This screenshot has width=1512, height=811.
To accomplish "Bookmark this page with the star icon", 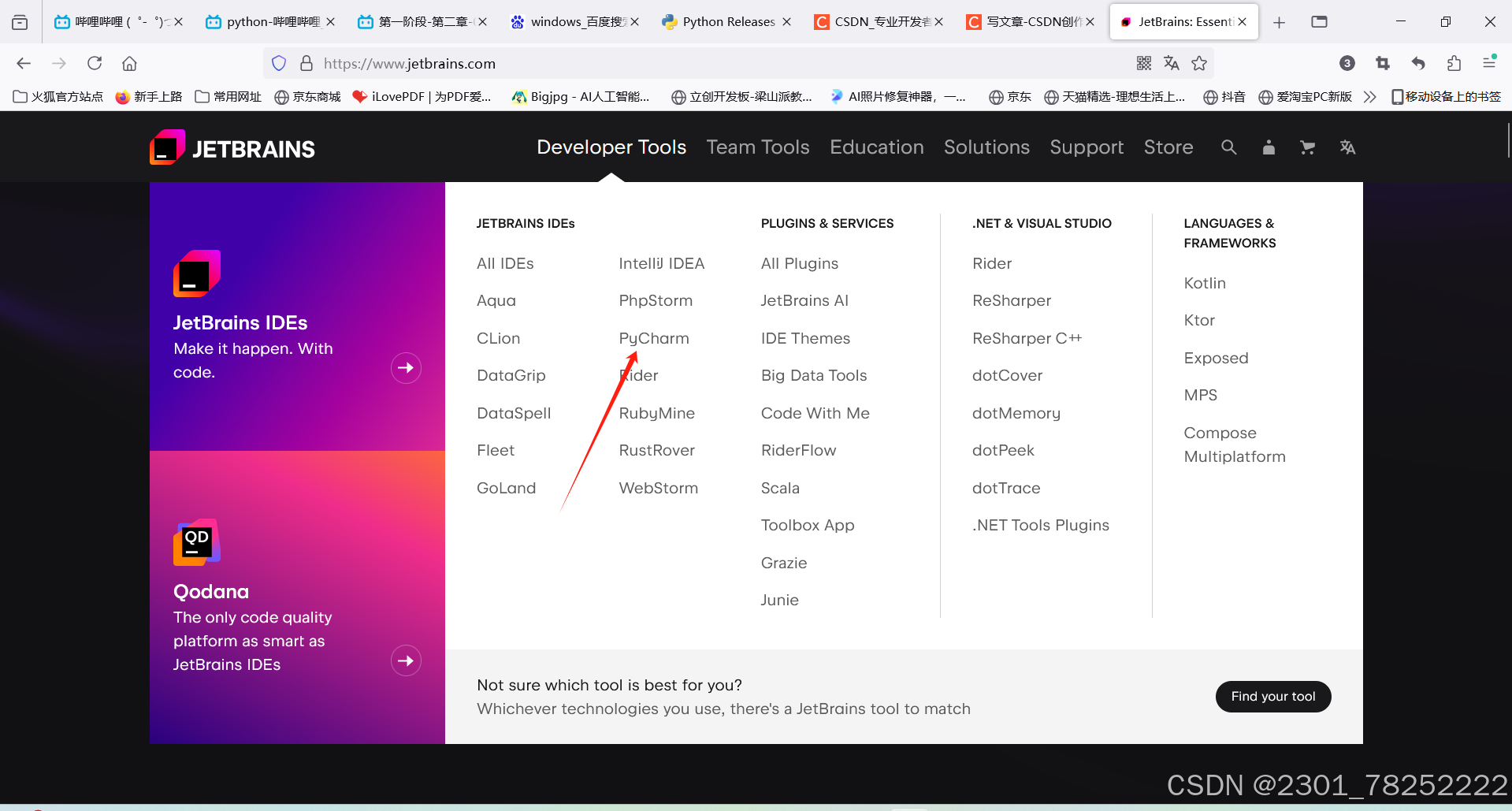I will click(x=1199, y=63).
